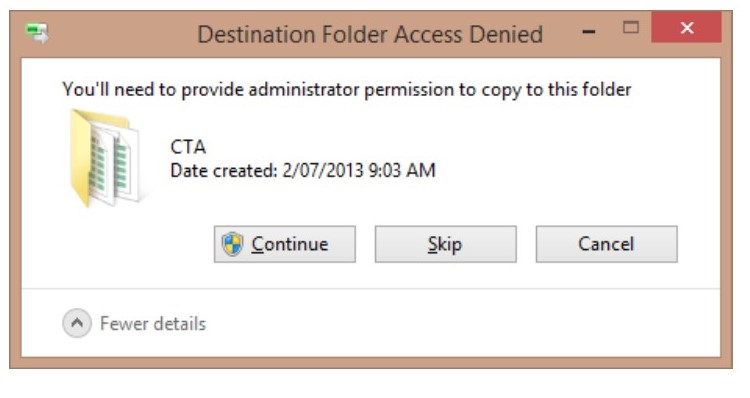
Task: Click the CTA folder name text
Action: (188, 147)
